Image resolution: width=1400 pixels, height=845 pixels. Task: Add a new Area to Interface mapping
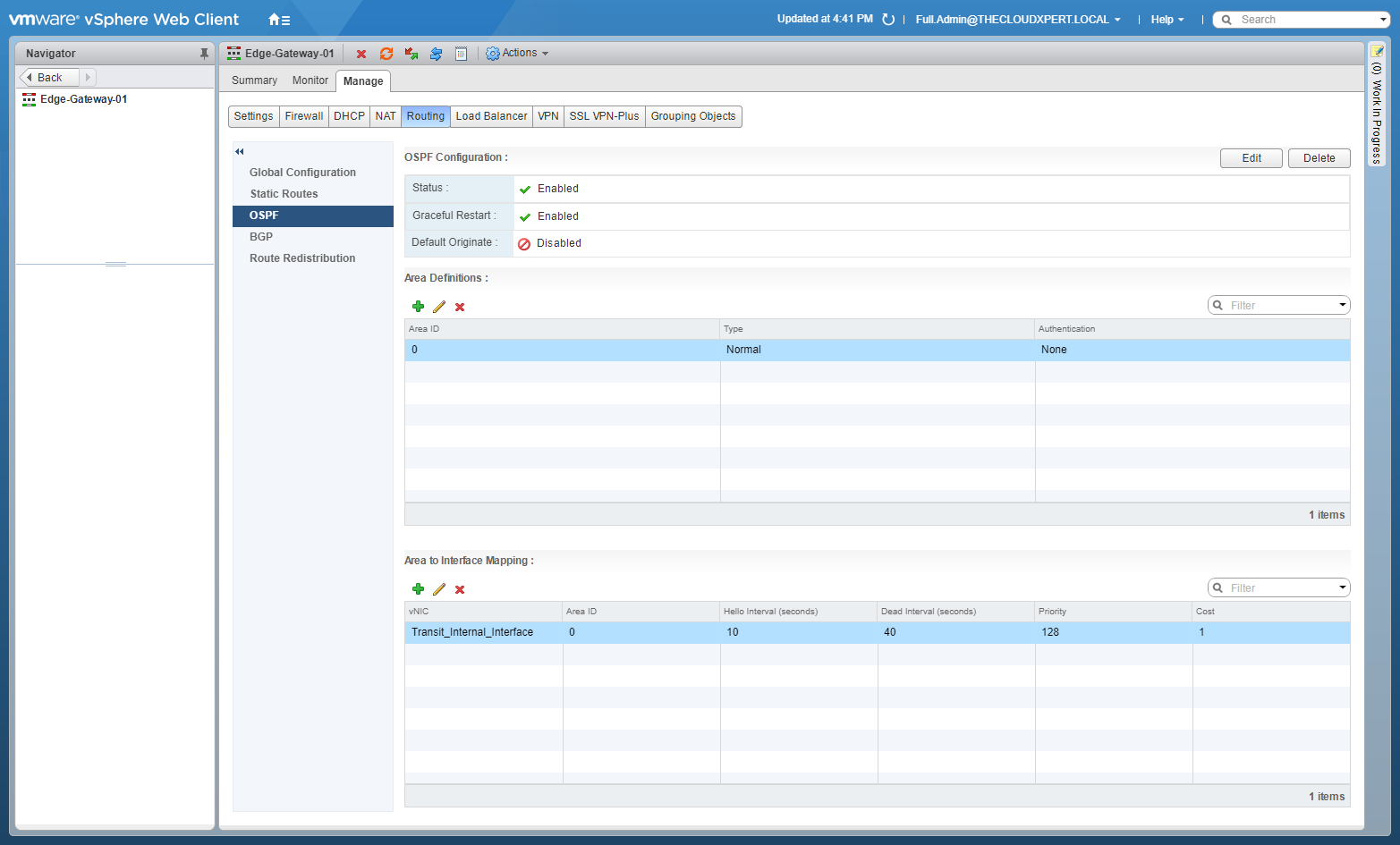click(418, 589)
